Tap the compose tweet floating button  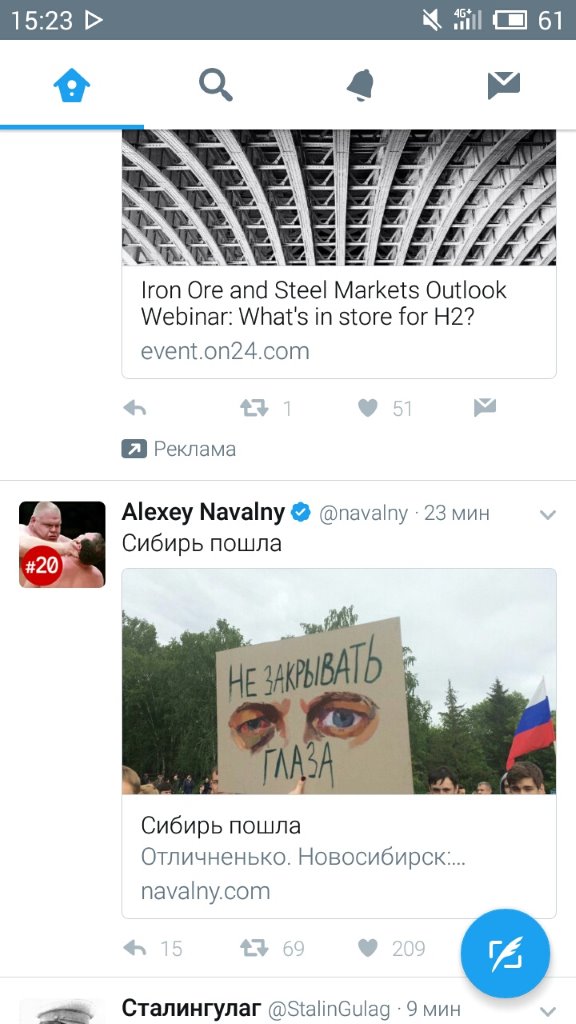click(505, 953)
